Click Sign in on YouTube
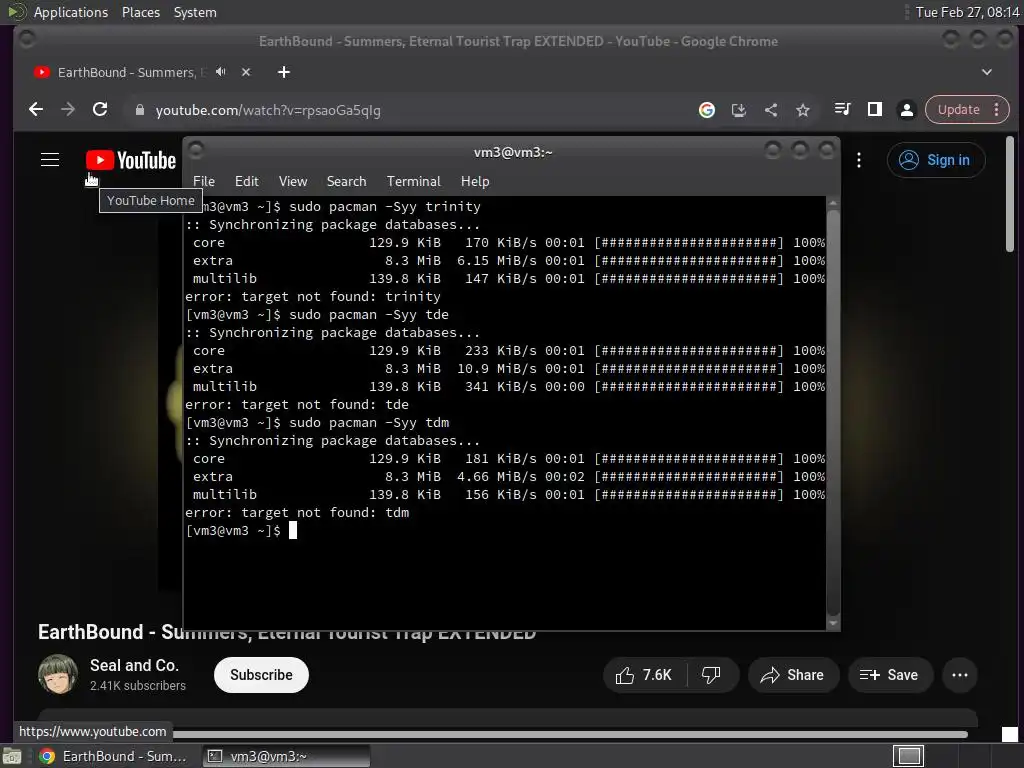Image resolution: width=1024 pixels, height=768 pixels. (x=936, y=160)
